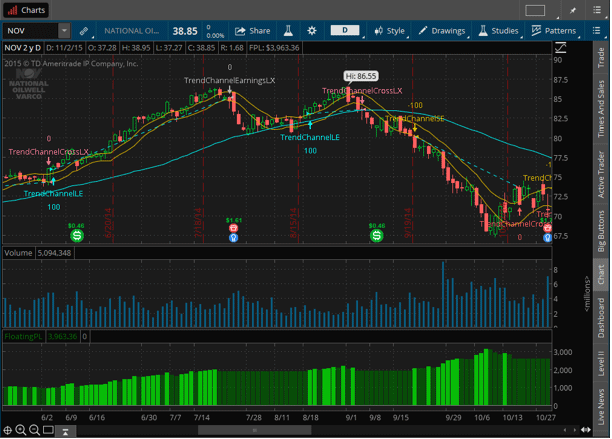The image size is (612, 439).
Task: Click the blue lightbulb icon under $1.61
Action: 233,237
